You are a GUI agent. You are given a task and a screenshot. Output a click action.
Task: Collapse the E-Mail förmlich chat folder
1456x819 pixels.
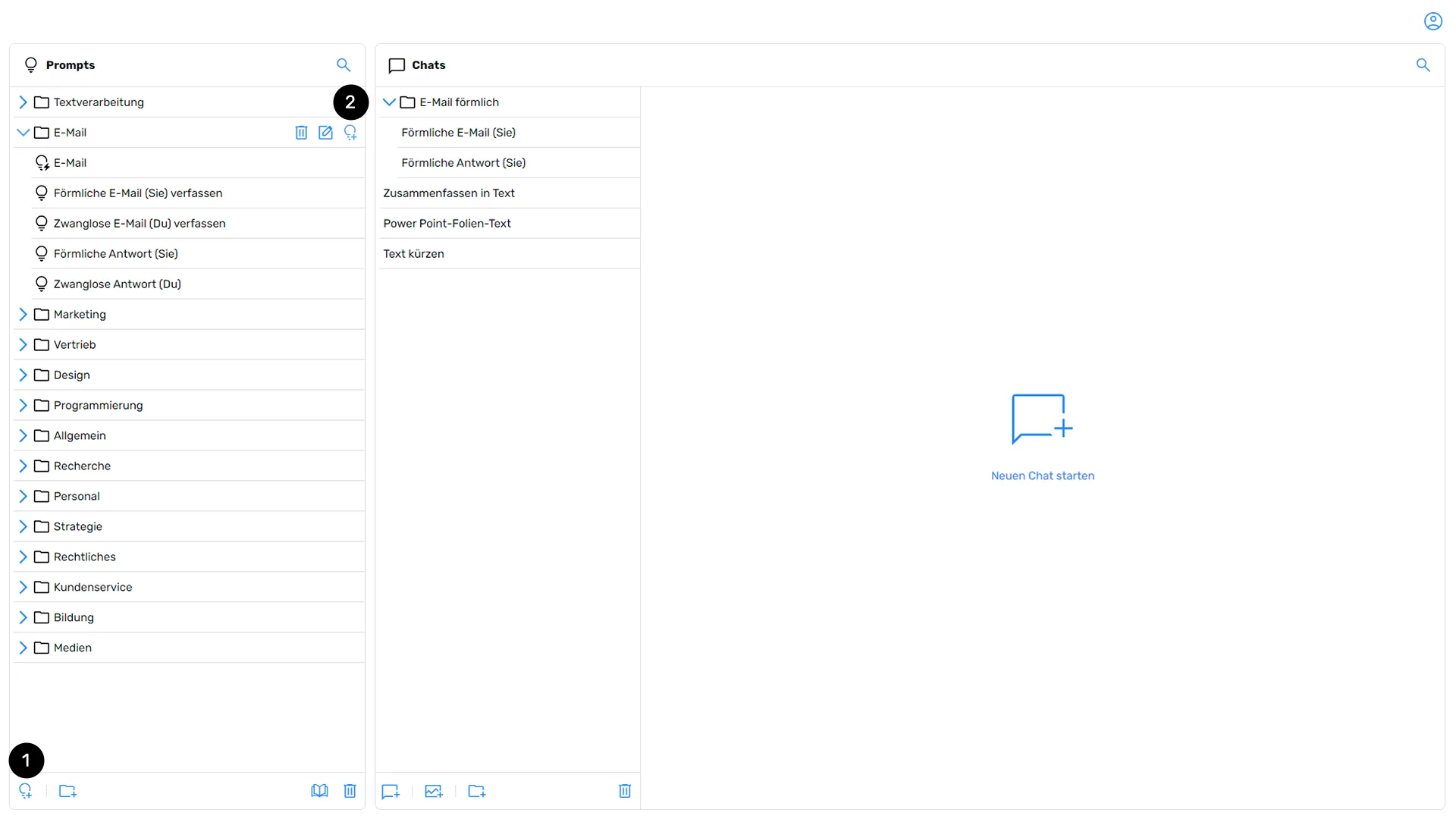click(389, 102)
